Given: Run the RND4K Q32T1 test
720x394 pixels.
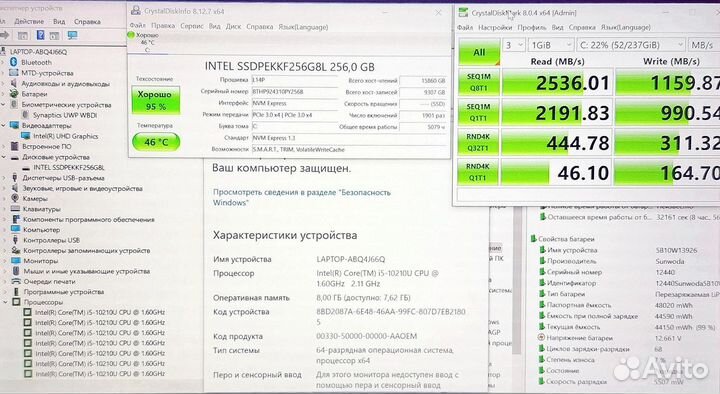Looking at the screenshot, I should click(478, 142).
